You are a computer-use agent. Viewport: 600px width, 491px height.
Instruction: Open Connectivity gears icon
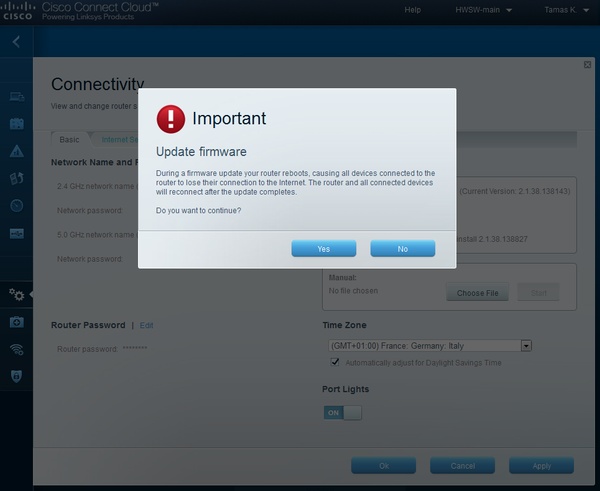coord(16,294)
